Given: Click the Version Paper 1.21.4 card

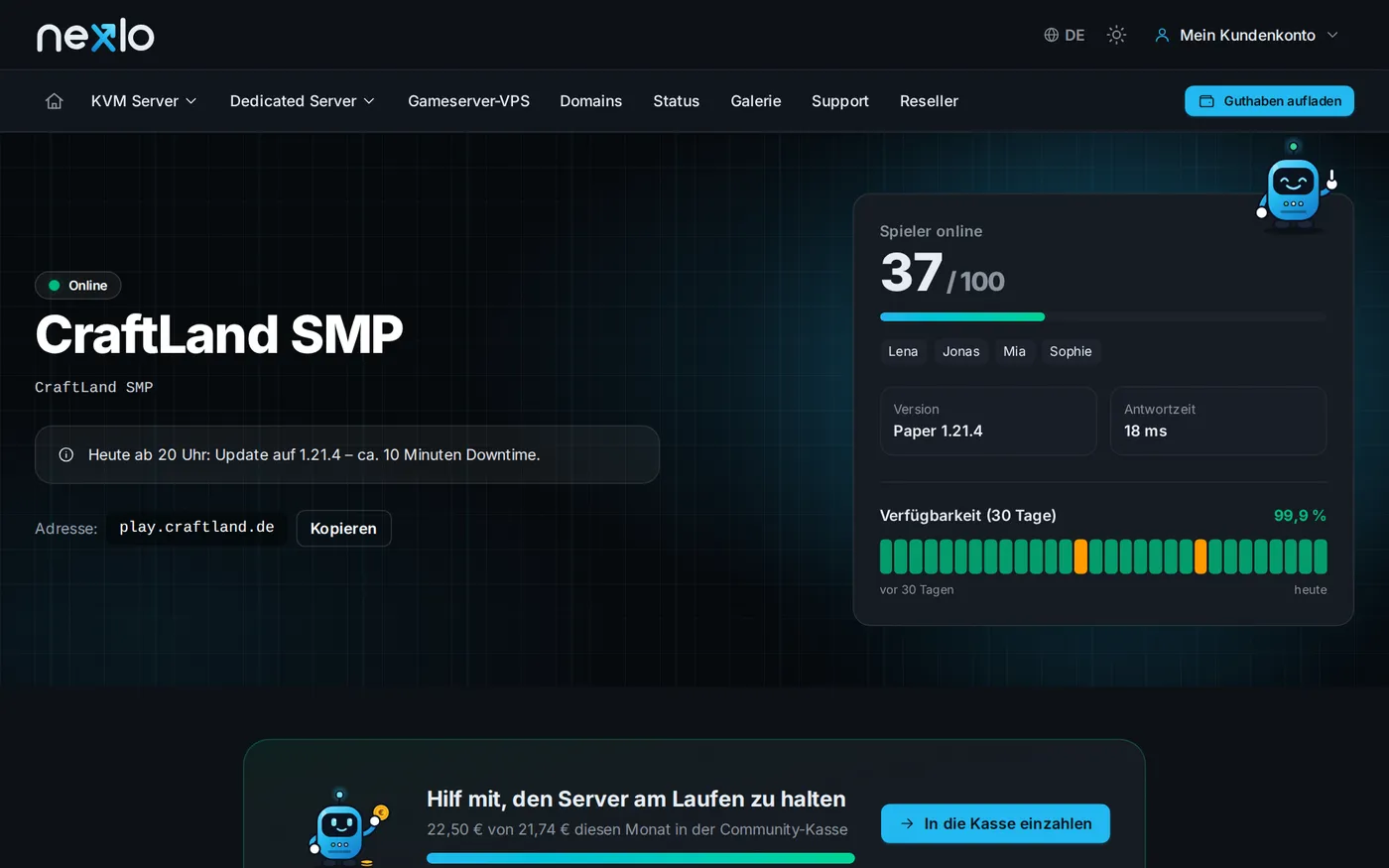Looking at the screenshot, I should click(988, 421).
